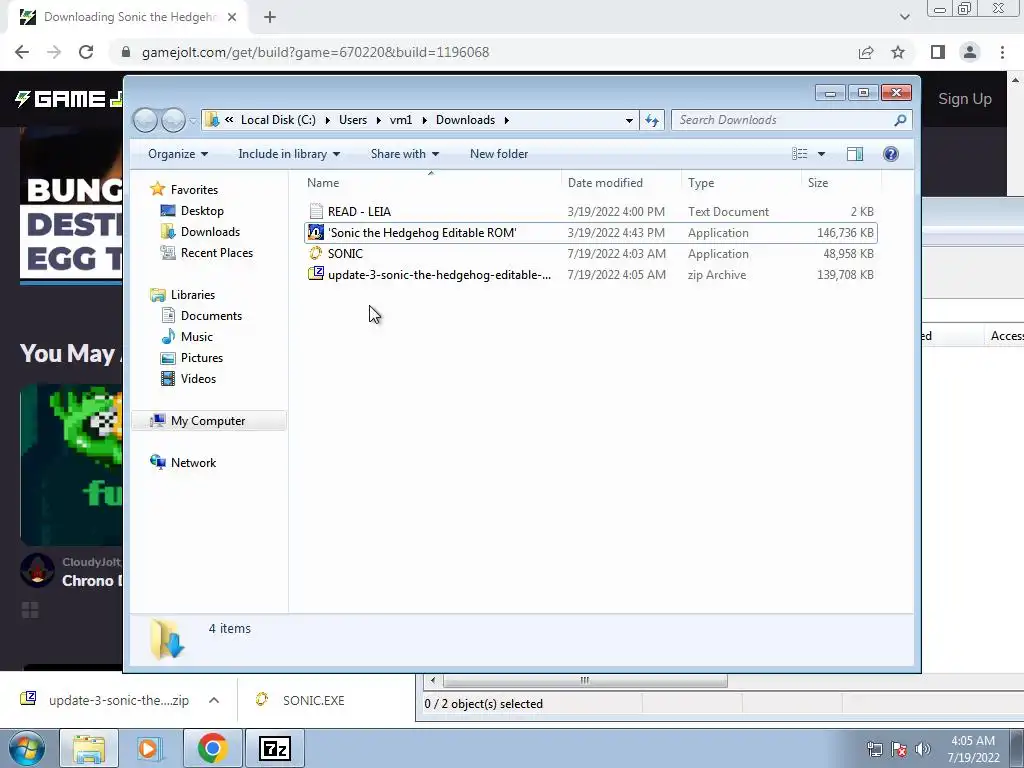Open Windows Start orb
This screenshot has height=768, width=1024.
(27, 748)
